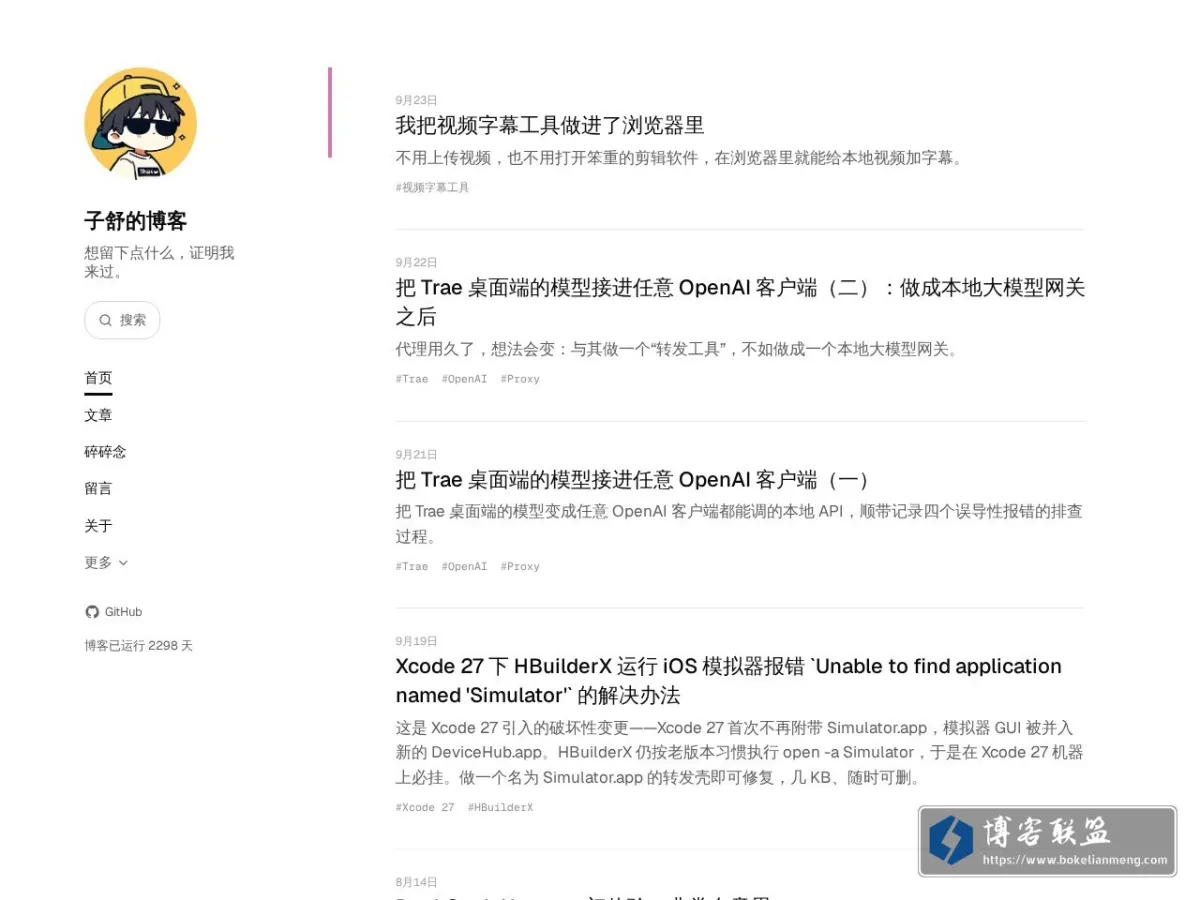This screenshot has height=900, width=1200.
Task: Click the 搜索 search field
Action: [122, 320]
